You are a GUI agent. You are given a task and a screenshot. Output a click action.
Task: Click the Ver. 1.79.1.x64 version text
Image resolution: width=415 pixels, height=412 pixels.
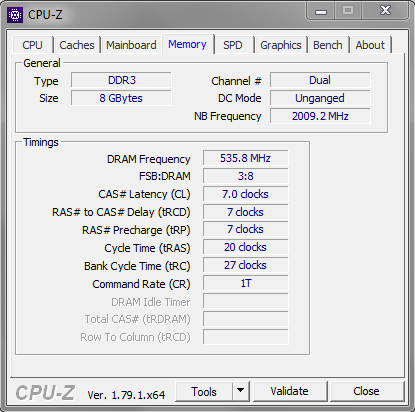pyautogui.click(x=126, y=395)
